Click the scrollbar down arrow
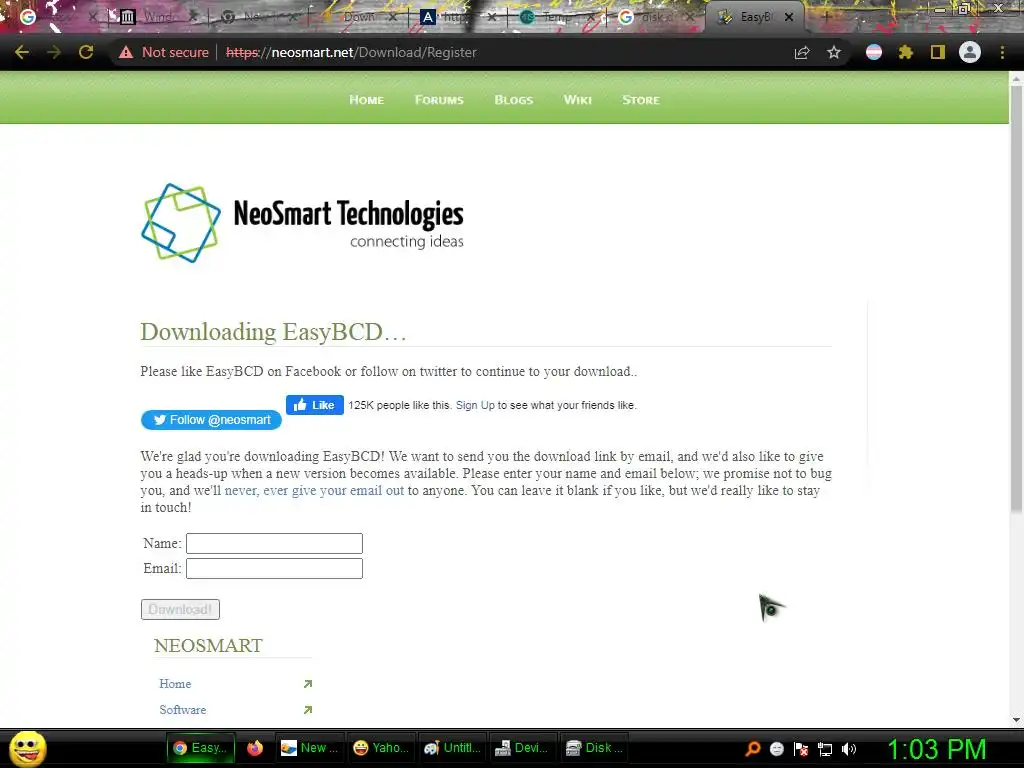Screen dimensions: 1024x768 pos(1016,720)
